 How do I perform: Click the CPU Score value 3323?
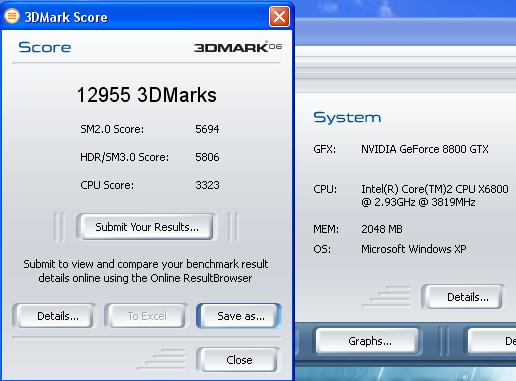click(x=207, y=185)
